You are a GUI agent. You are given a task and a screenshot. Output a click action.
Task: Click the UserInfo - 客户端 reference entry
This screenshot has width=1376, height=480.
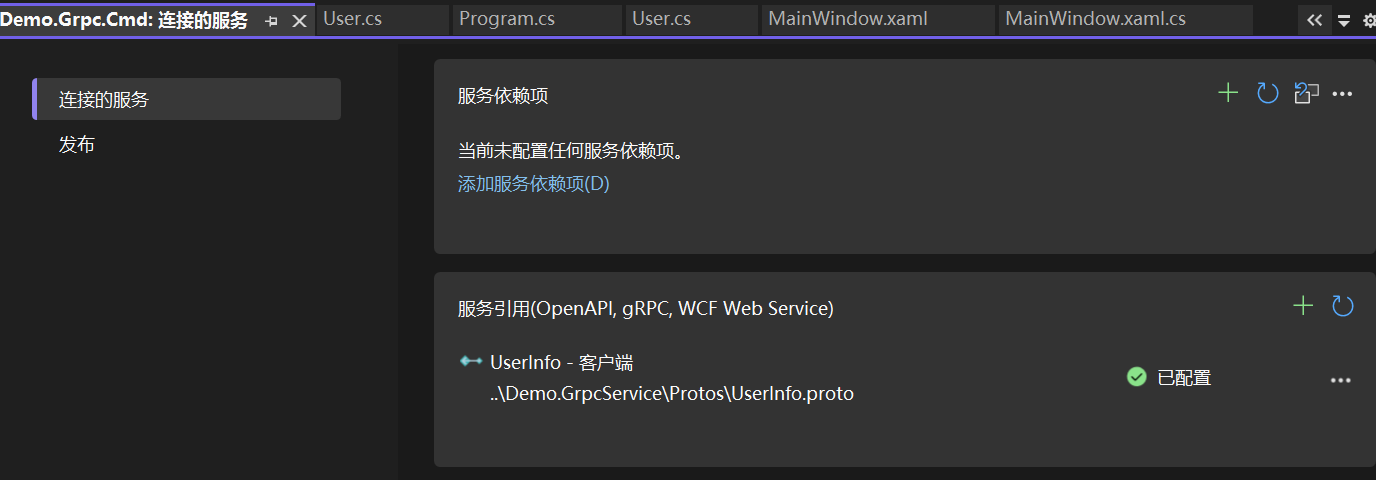point(561,362)
